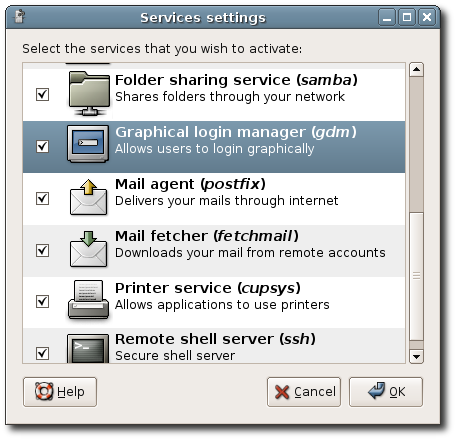Select the Mail agent (postfix) title

190,184
